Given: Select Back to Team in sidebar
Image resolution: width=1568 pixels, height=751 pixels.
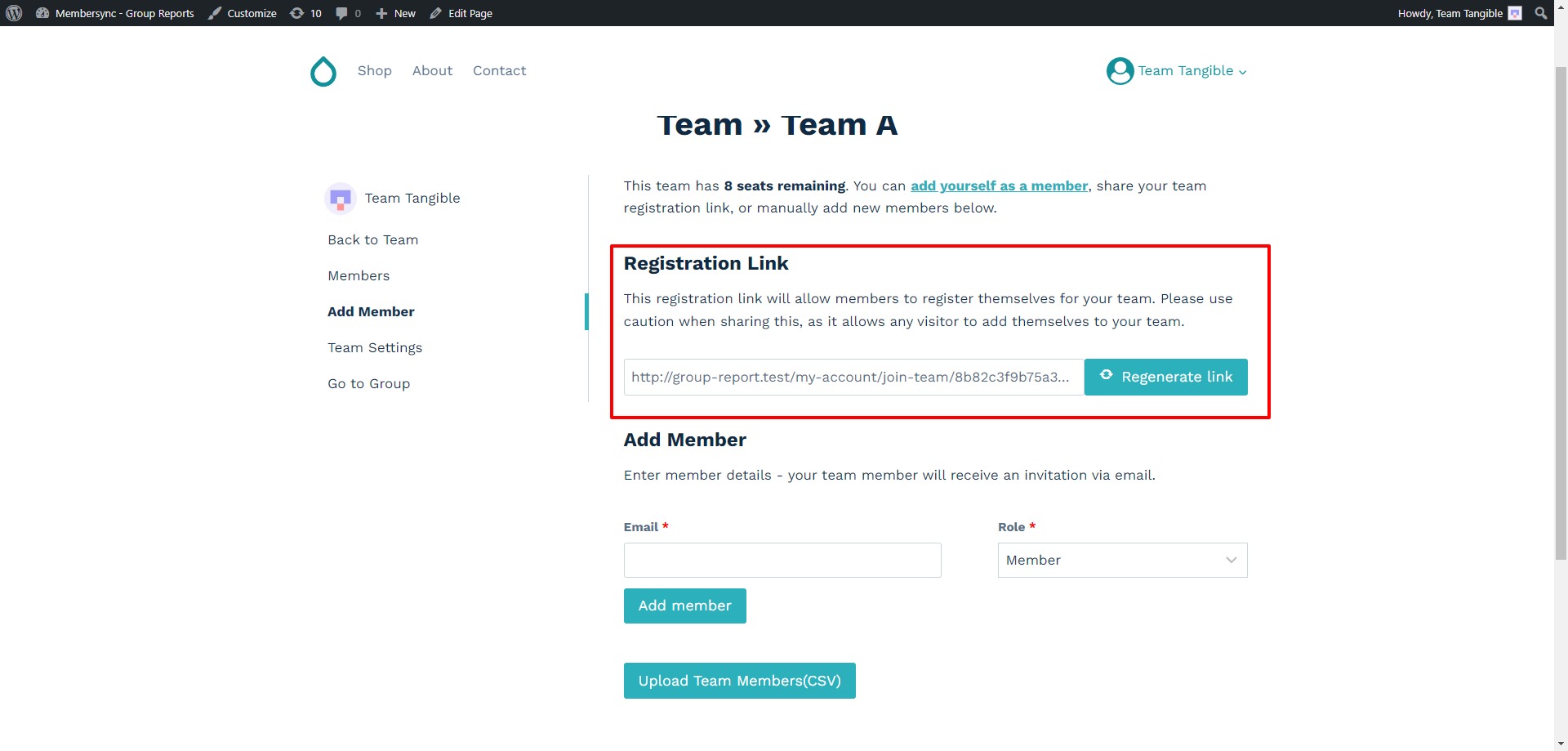Looking at the screenshot, I should (x=373, y=239).
